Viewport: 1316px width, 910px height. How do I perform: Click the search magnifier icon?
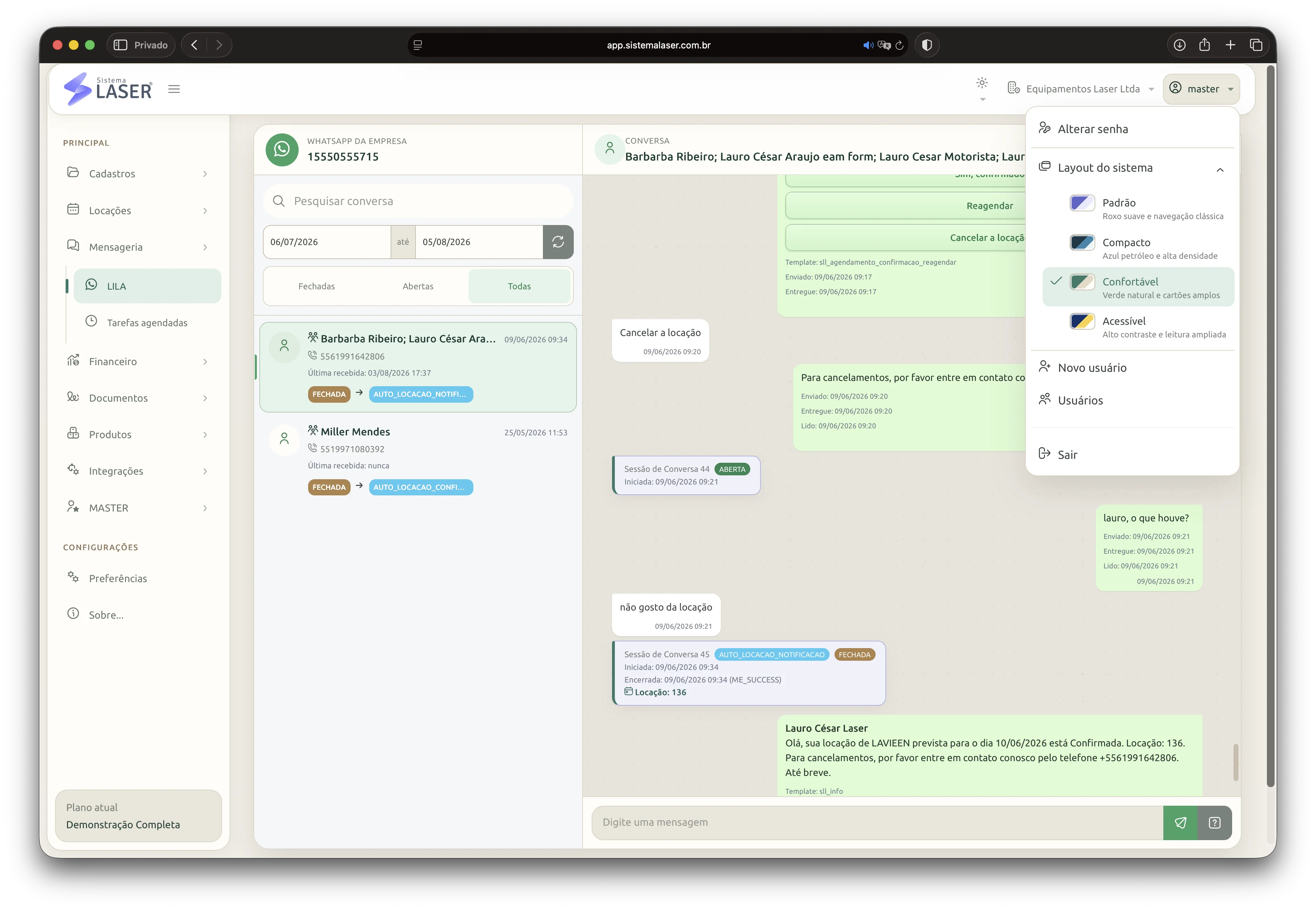(x=279, y=201)
